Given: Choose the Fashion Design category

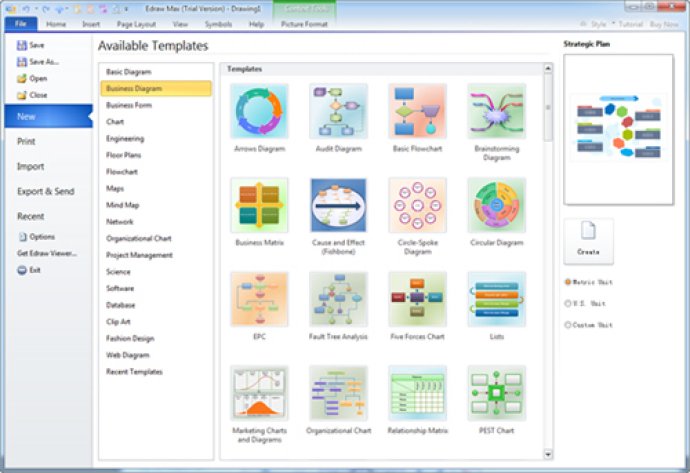Looking at the screenshot, I should click(x=156, y=338).
